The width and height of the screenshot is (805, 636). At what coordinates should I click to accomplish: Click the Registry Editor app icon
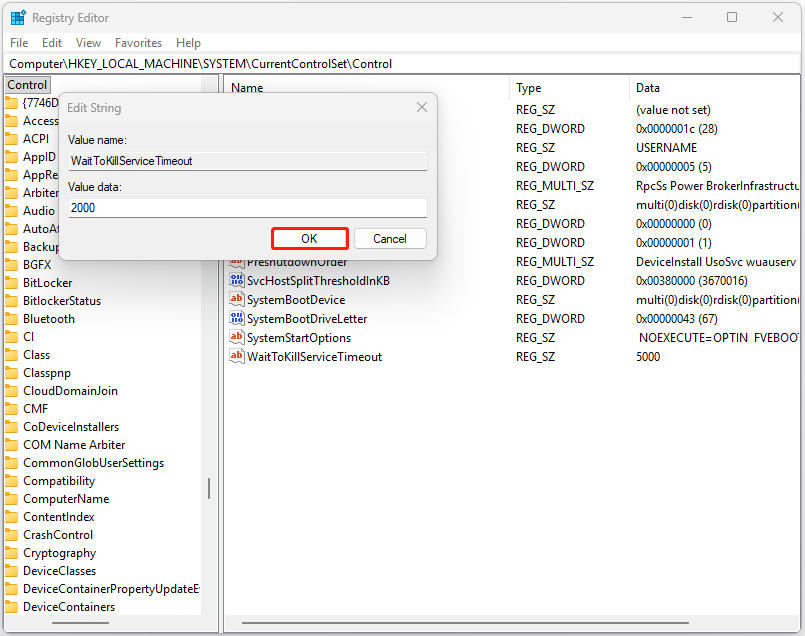18,18
